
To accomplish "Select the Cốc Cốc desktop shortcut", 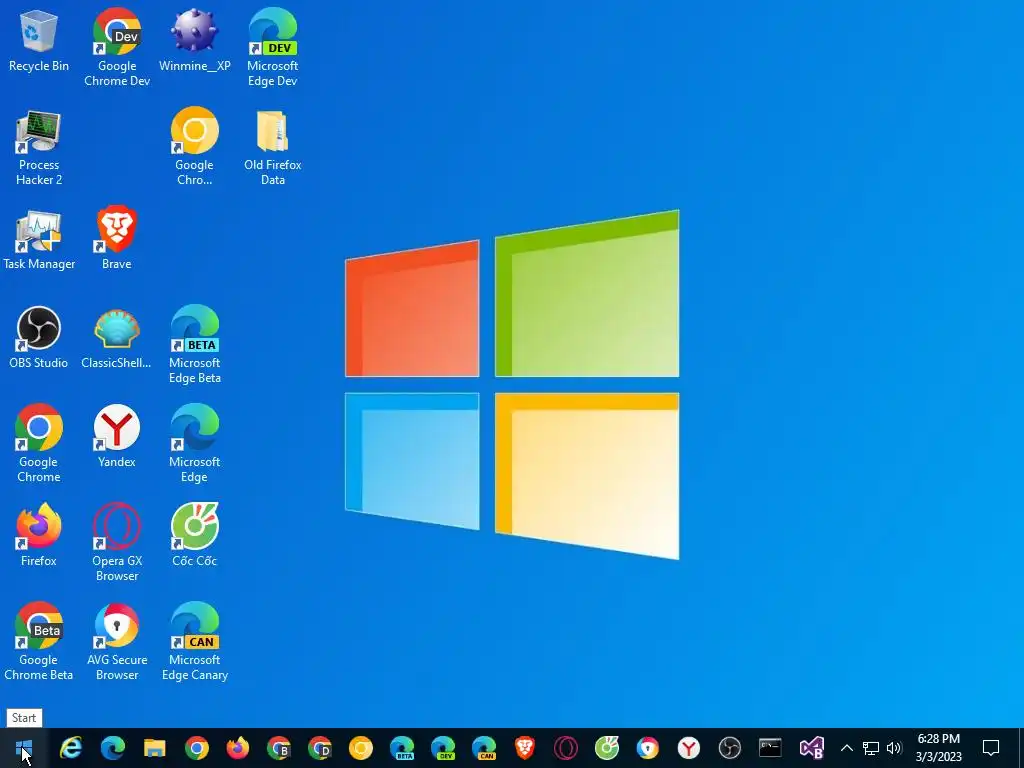I will click(x=195, y=536).
